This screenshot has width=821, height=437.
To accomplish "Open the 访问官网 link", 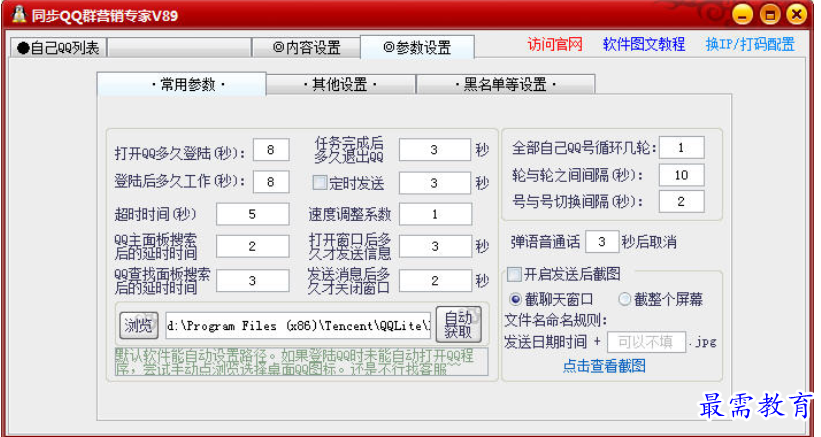I will (x=554, y=44).
